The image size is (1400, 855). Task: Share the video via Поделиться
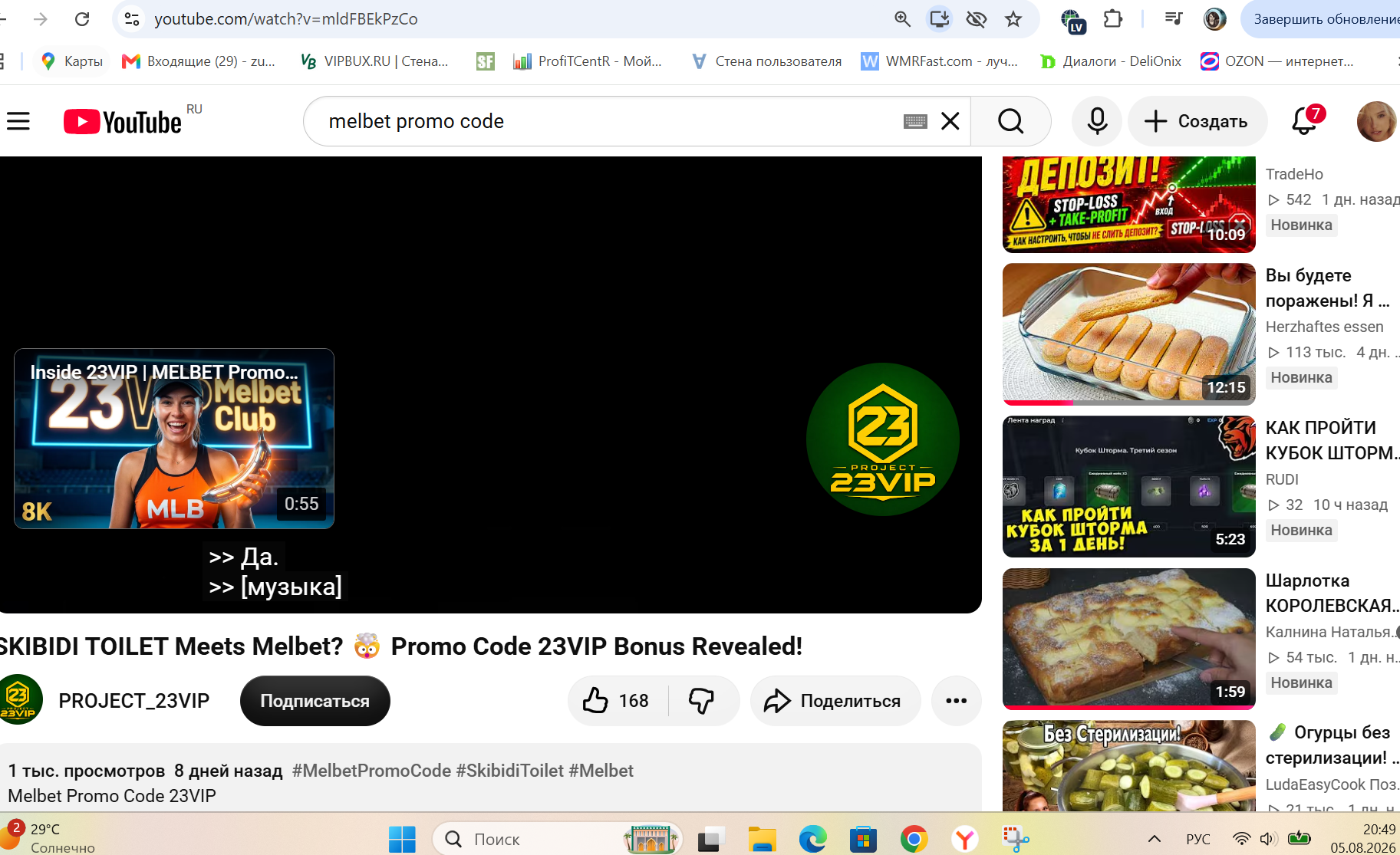(x=835, y=701)
